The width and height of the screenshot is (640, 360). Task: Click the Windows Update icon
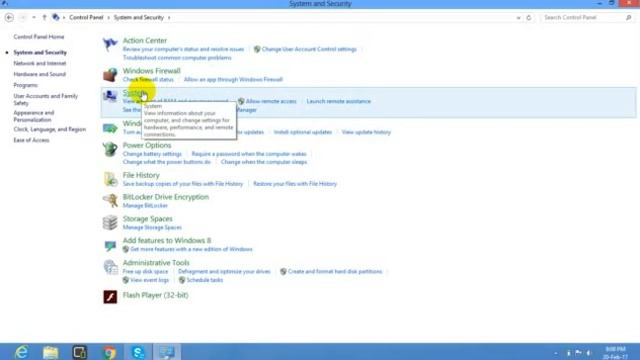coord(110,128)
